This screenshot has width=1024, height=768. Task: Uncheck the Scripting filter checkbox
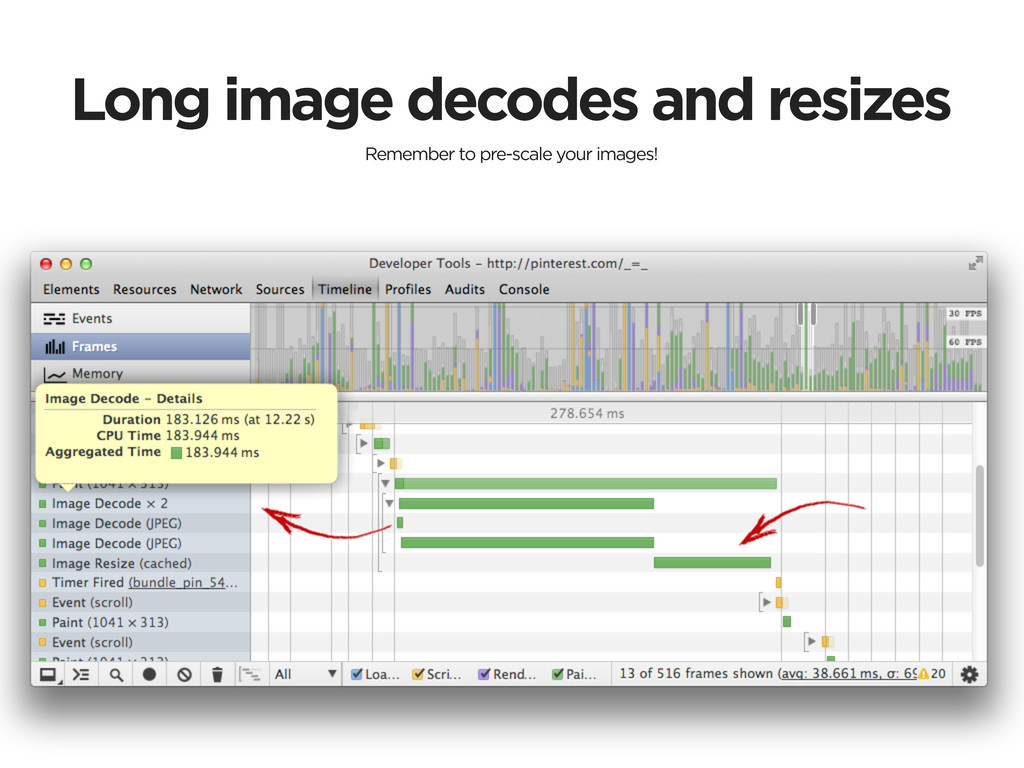[x=418, y=675]
